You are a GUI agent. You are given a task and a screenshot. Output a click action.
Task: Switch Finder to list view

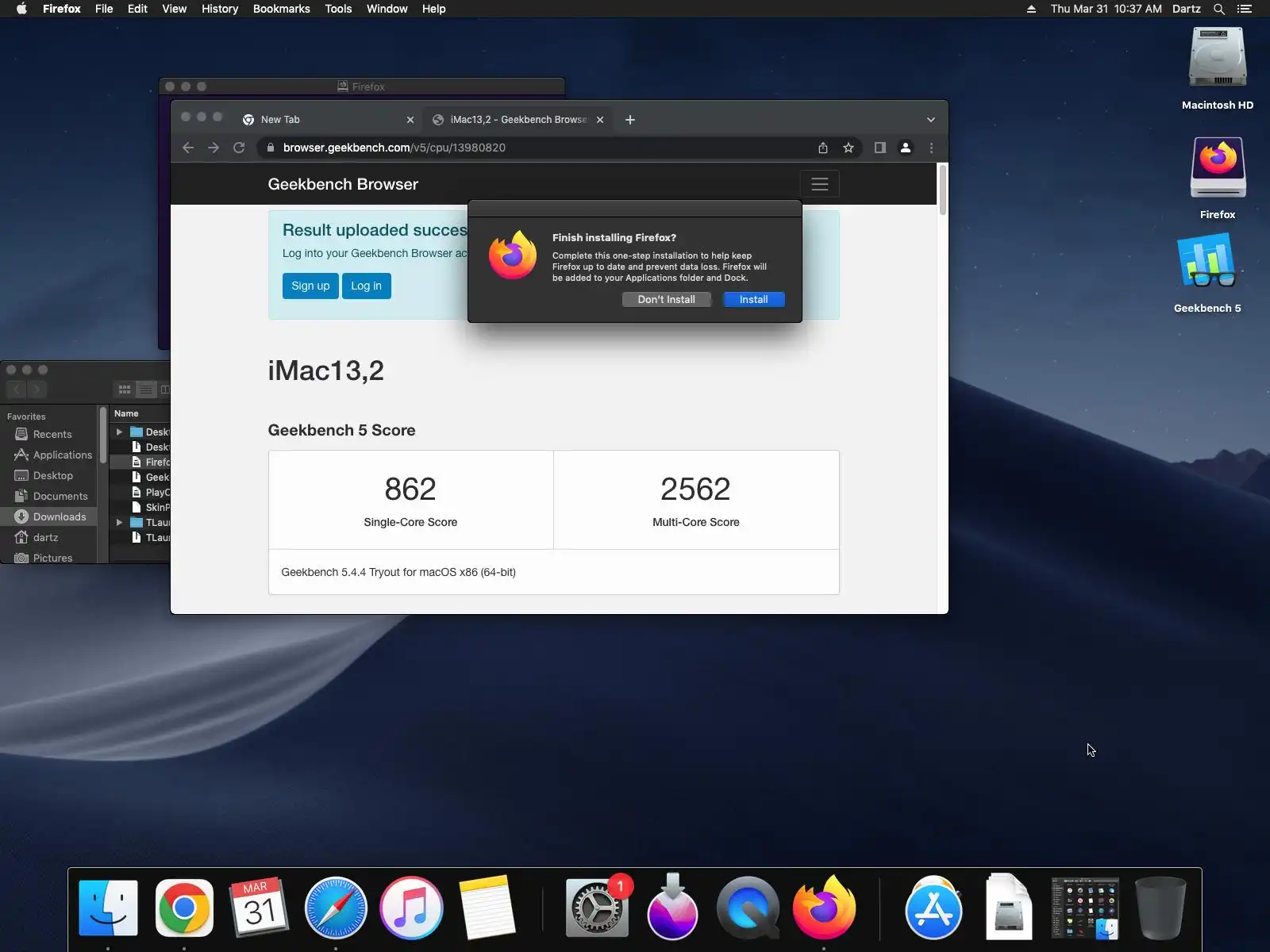coord(145,390)
